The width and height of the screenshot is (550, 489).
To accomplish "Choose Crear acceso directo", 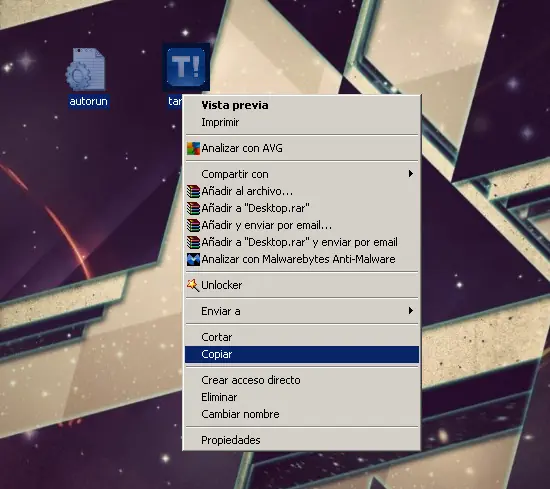I will coord(302,380).
